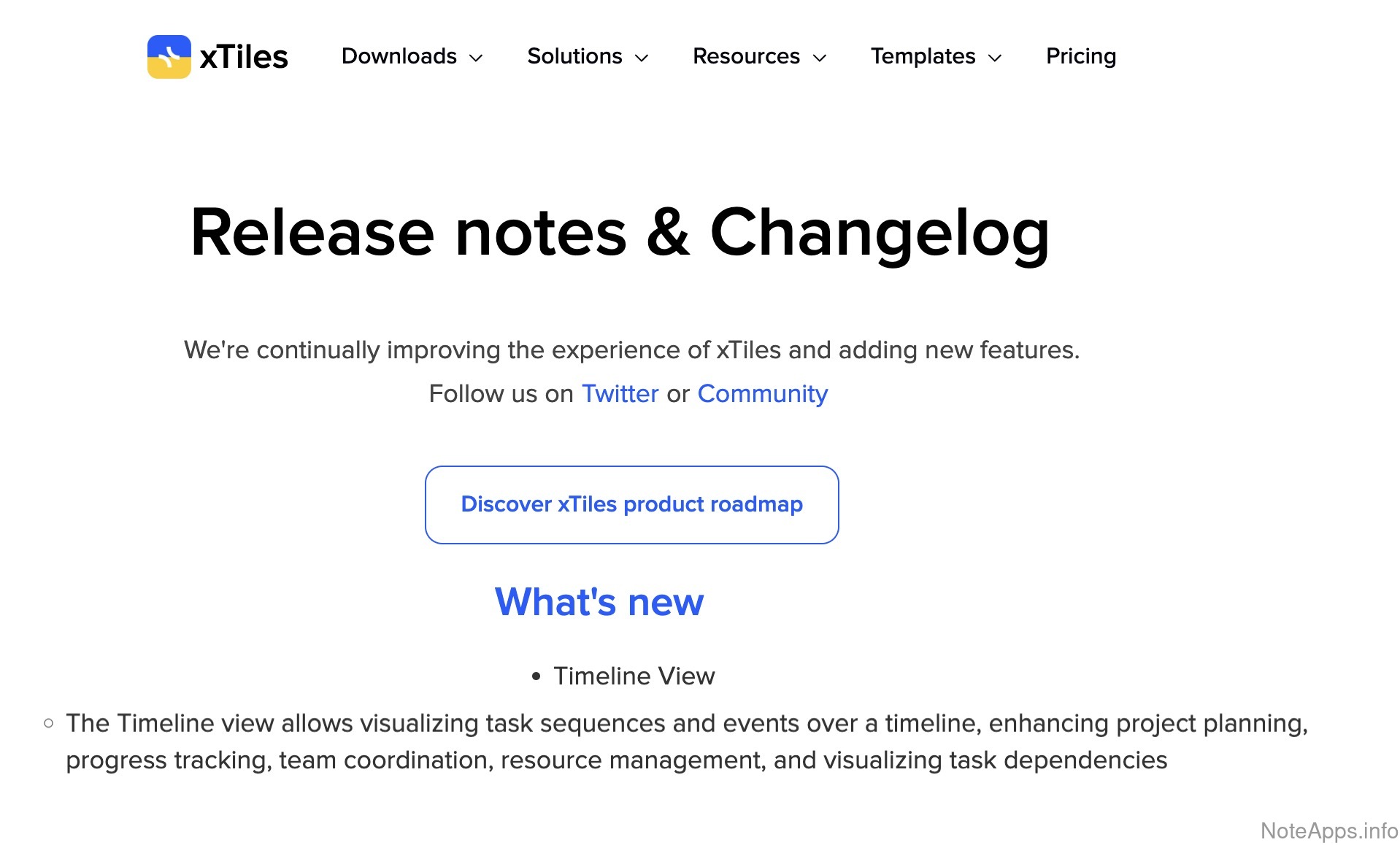Open the Templates menu label
The image size is (1400, 845).
point(923,56)
